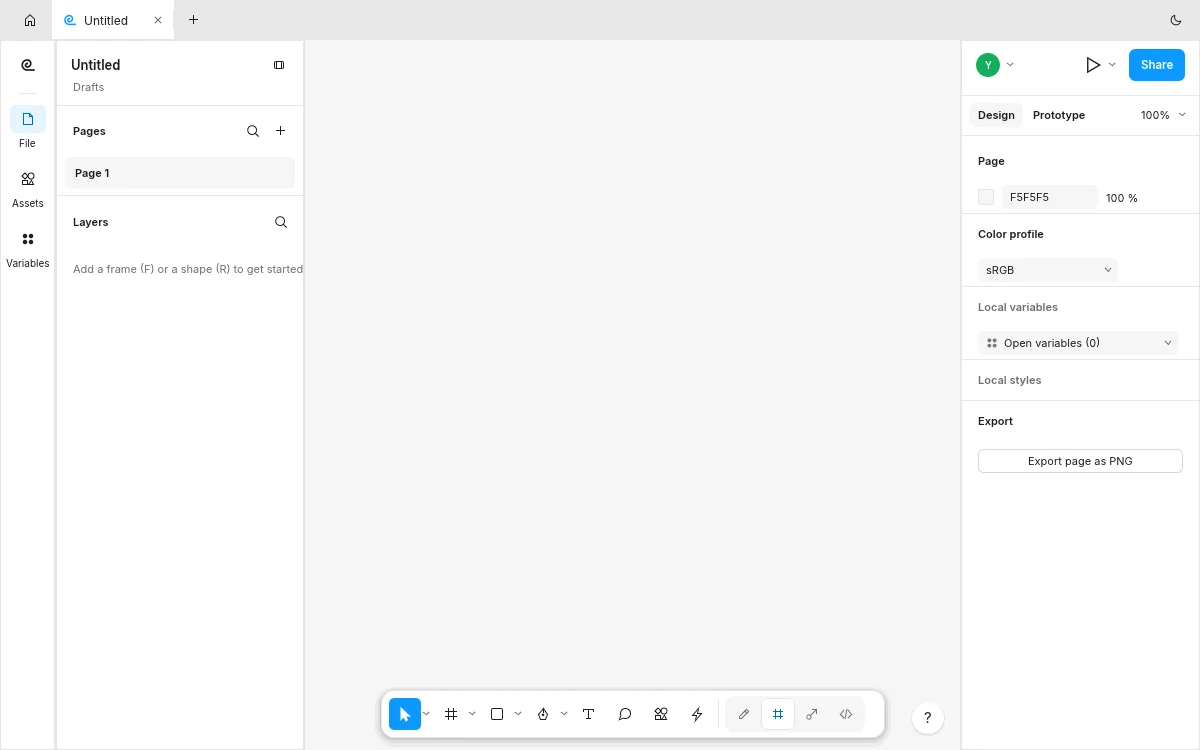Expand present options chevron
This screenshot has width=1200, height=750.
(1112, 65)
